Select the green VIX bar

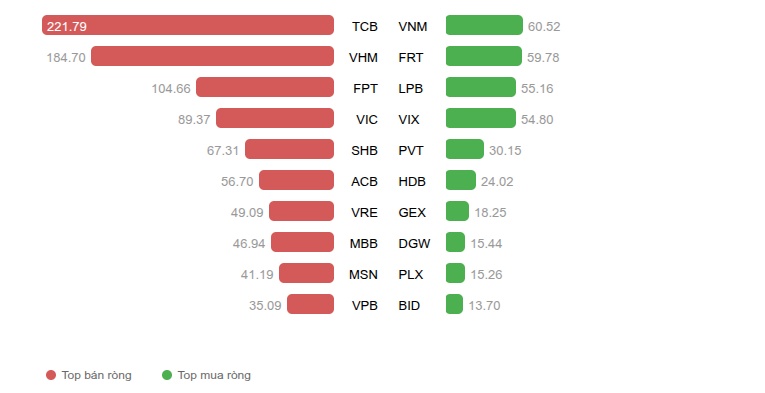click(x=481, y=118)
